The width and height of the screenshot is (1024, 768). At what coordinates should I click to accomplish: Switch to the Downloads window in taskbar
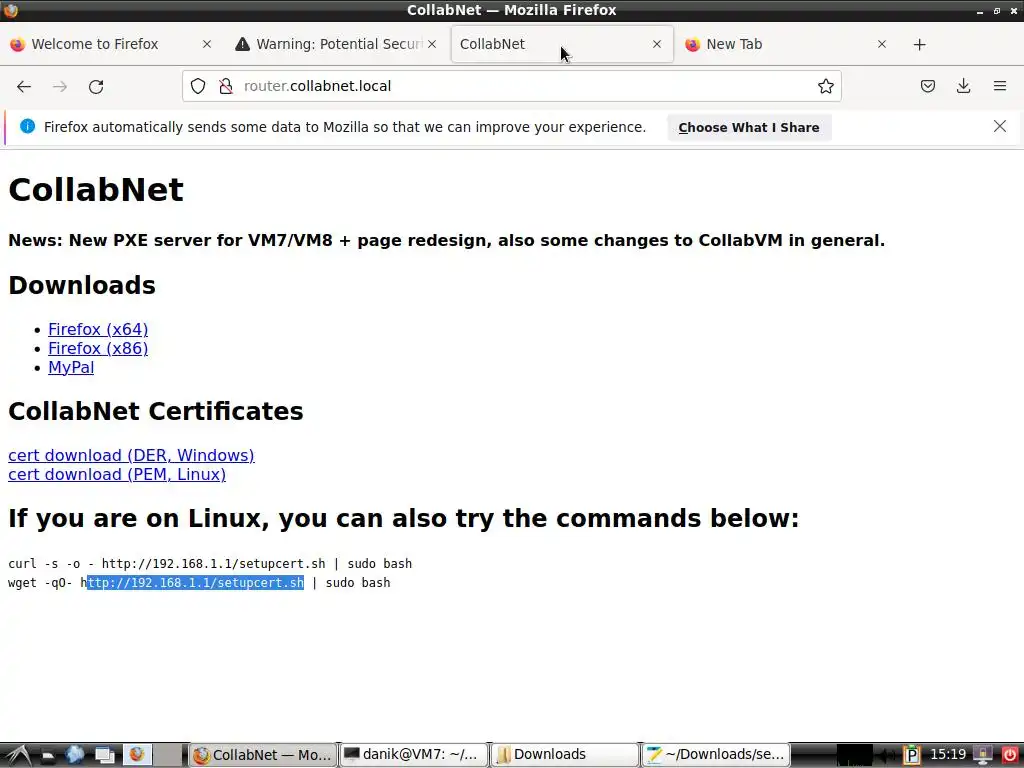coord(564,755)
